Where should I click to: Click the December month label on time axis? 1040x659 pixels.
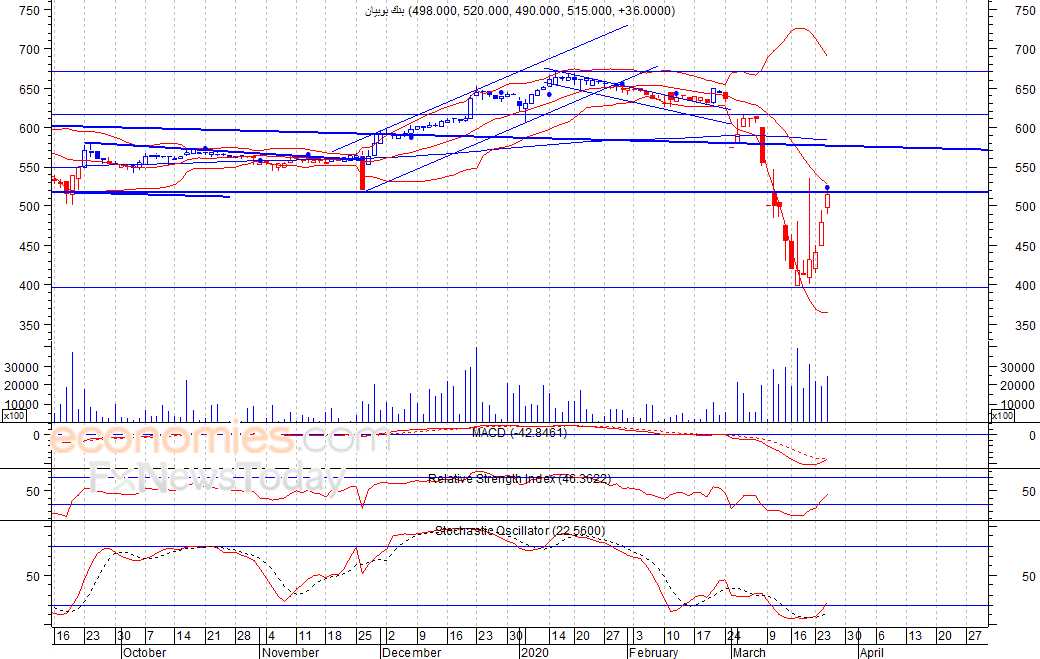point(412,652)
